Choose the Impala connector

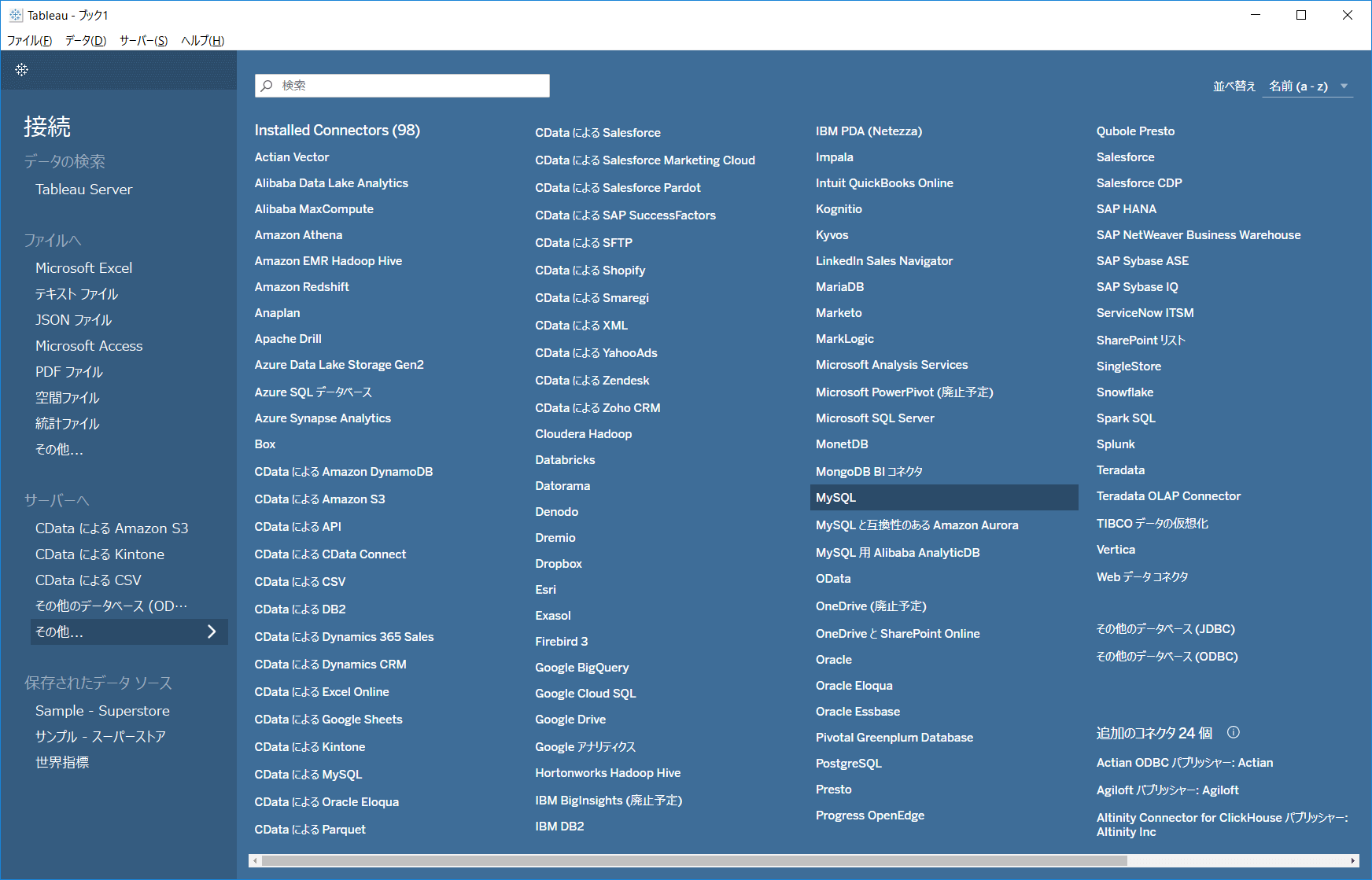835,157
